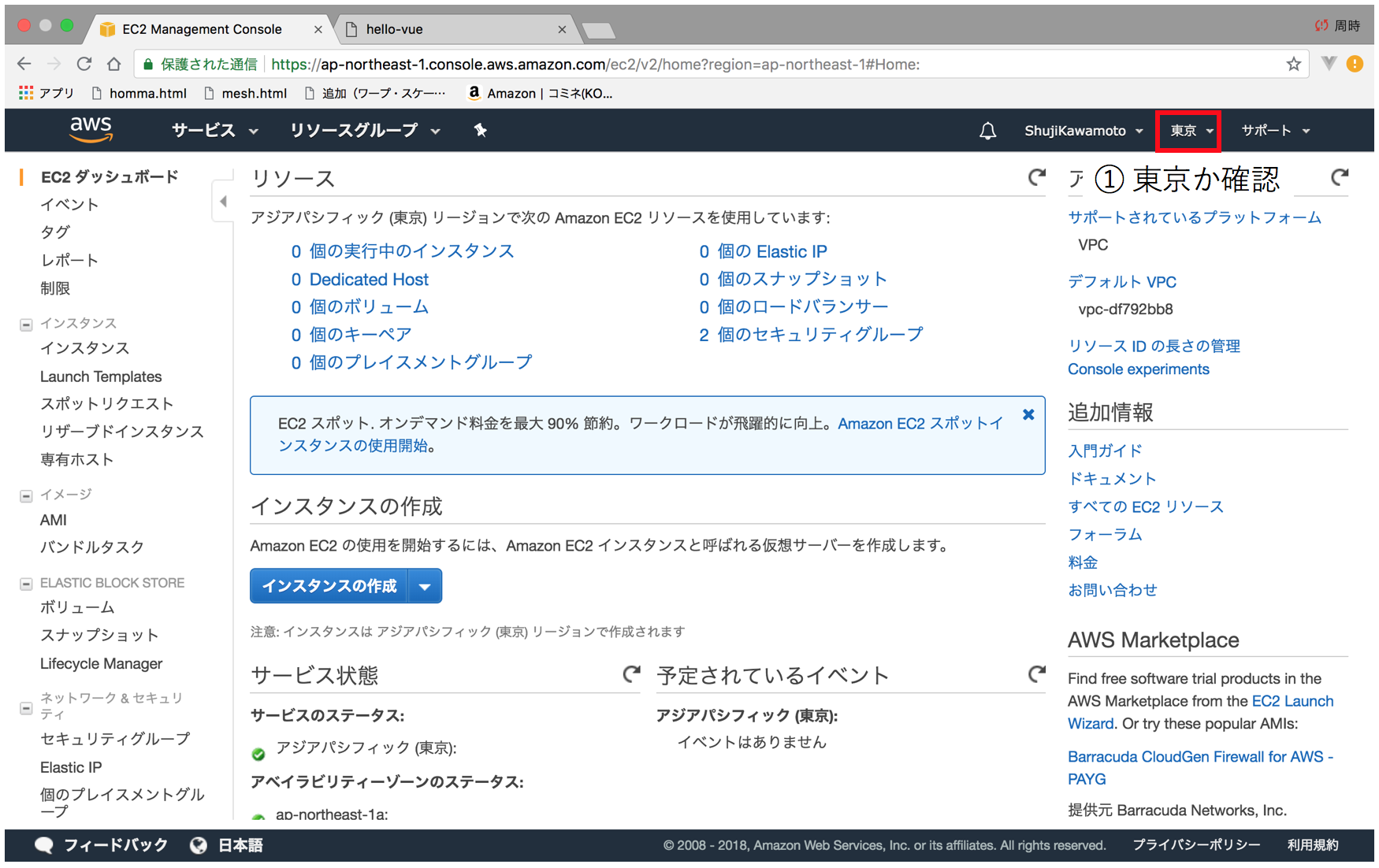
Task: Click the feedback speech bubble icon
Action: tap(44, 845)
